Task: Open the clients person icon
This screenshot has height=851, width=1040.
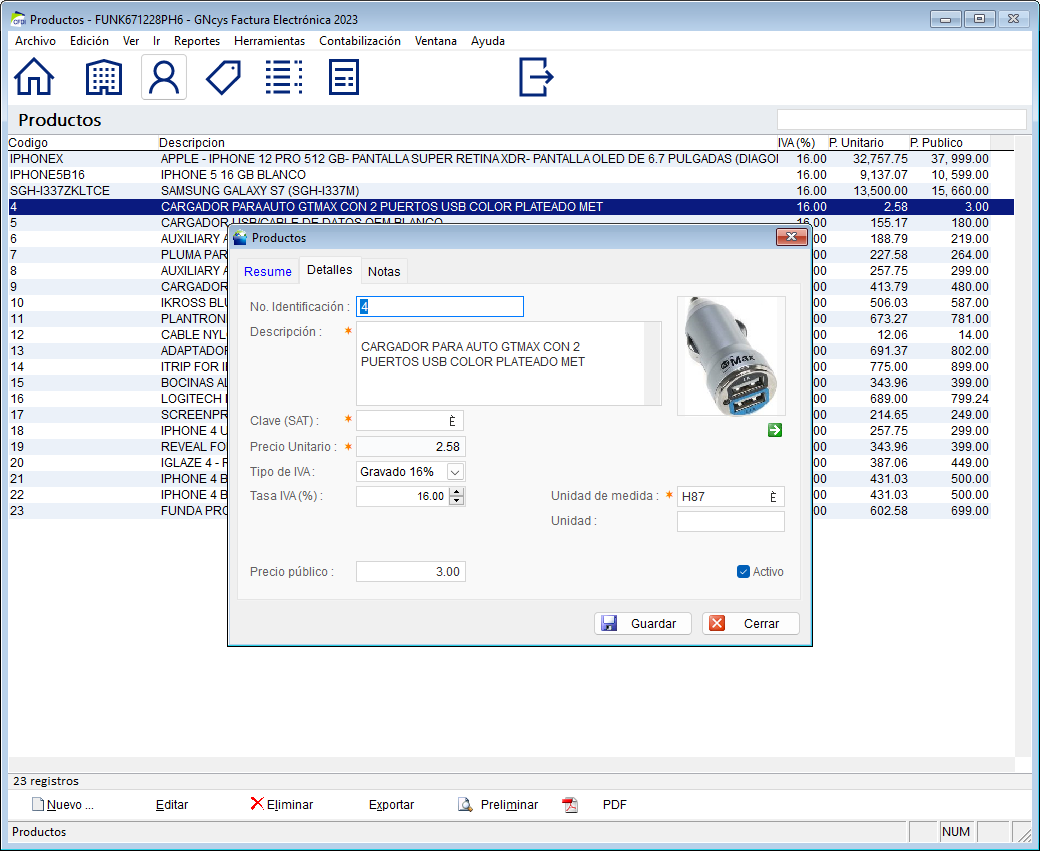Action: (164, 78)
